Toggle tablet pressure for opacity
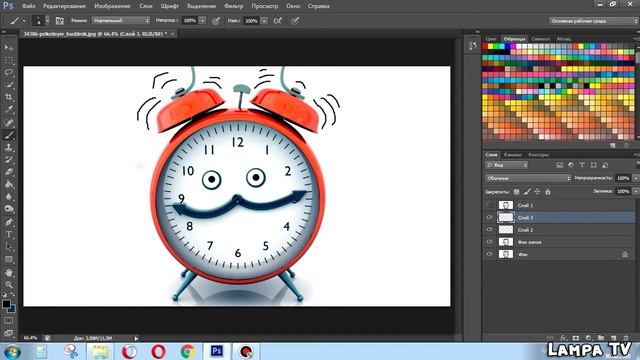Image resolution: width=640 pixels, height=360 pixels. tap(216, 20)
